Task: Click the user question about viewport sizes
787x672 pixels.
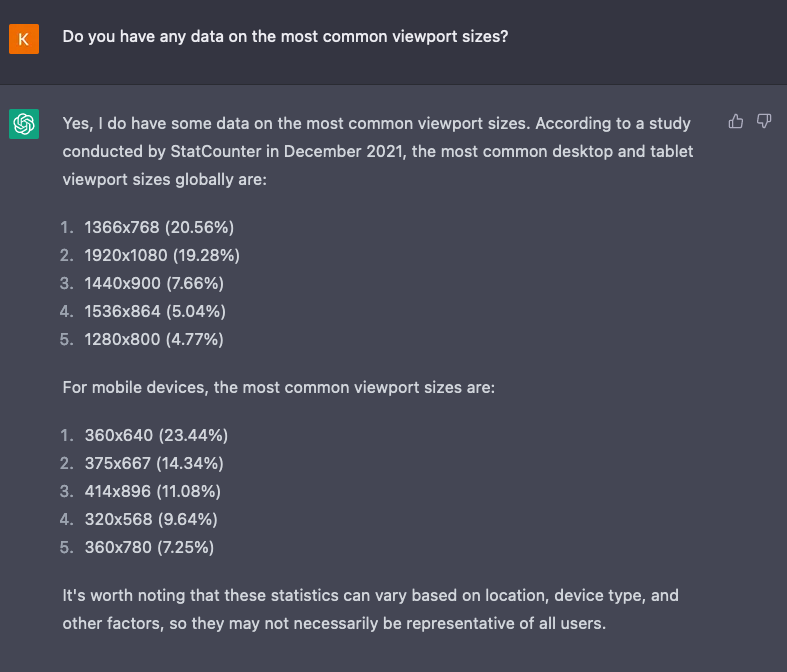Action: click(x=285, y=37)
